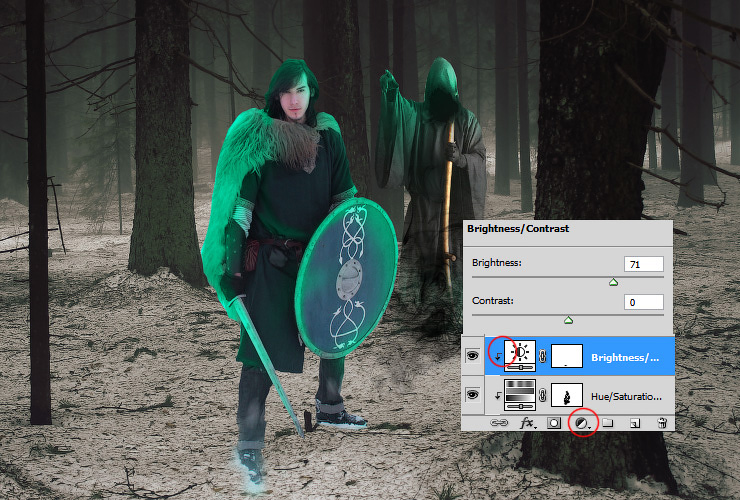Click the Brightness/Contrast panel title

click(518, 229)
